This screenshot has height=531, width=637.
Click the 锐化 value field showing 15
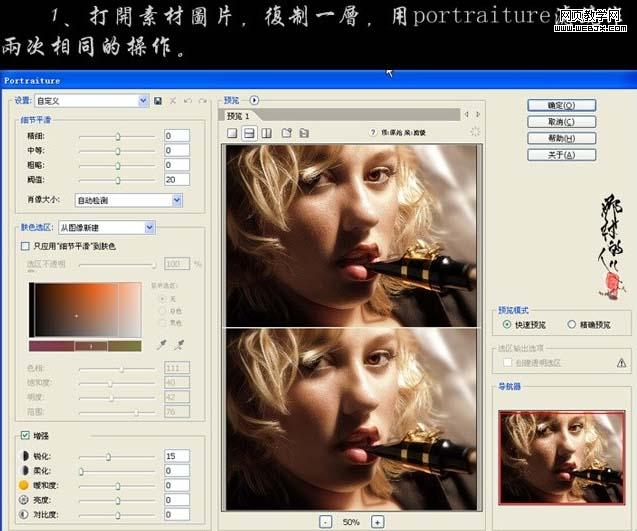coord(177,456)
